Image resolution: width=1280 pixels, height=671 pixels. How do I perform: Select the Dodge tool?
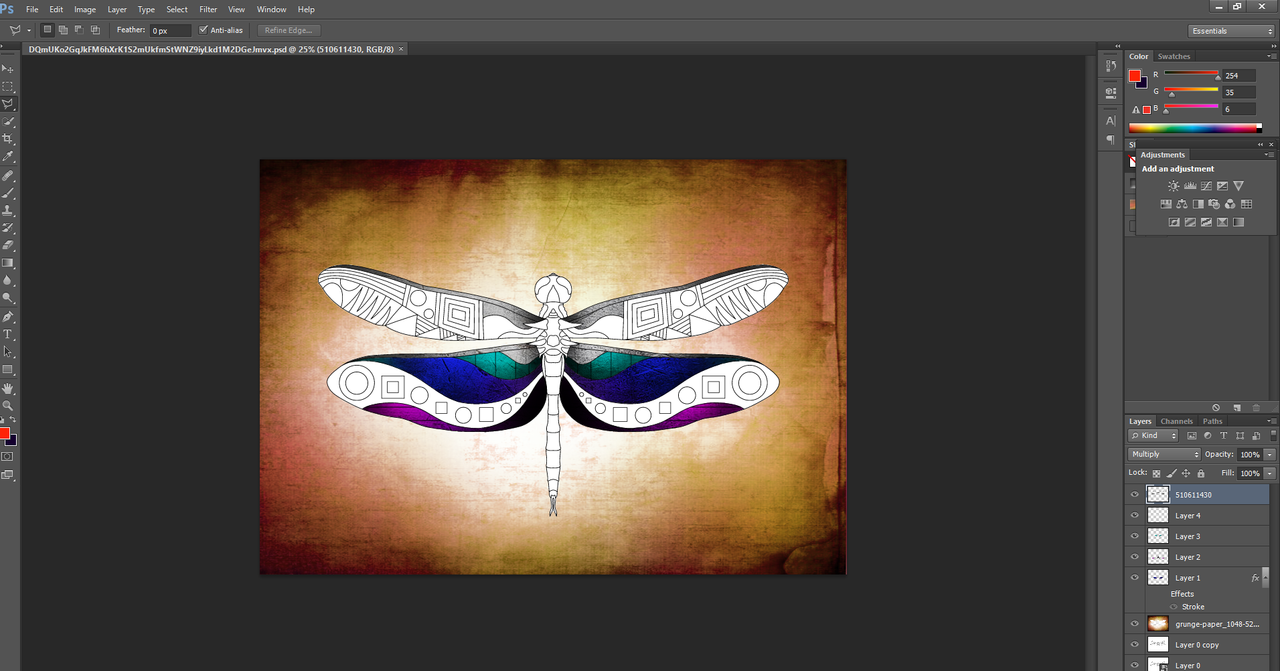tap(8, 298)
